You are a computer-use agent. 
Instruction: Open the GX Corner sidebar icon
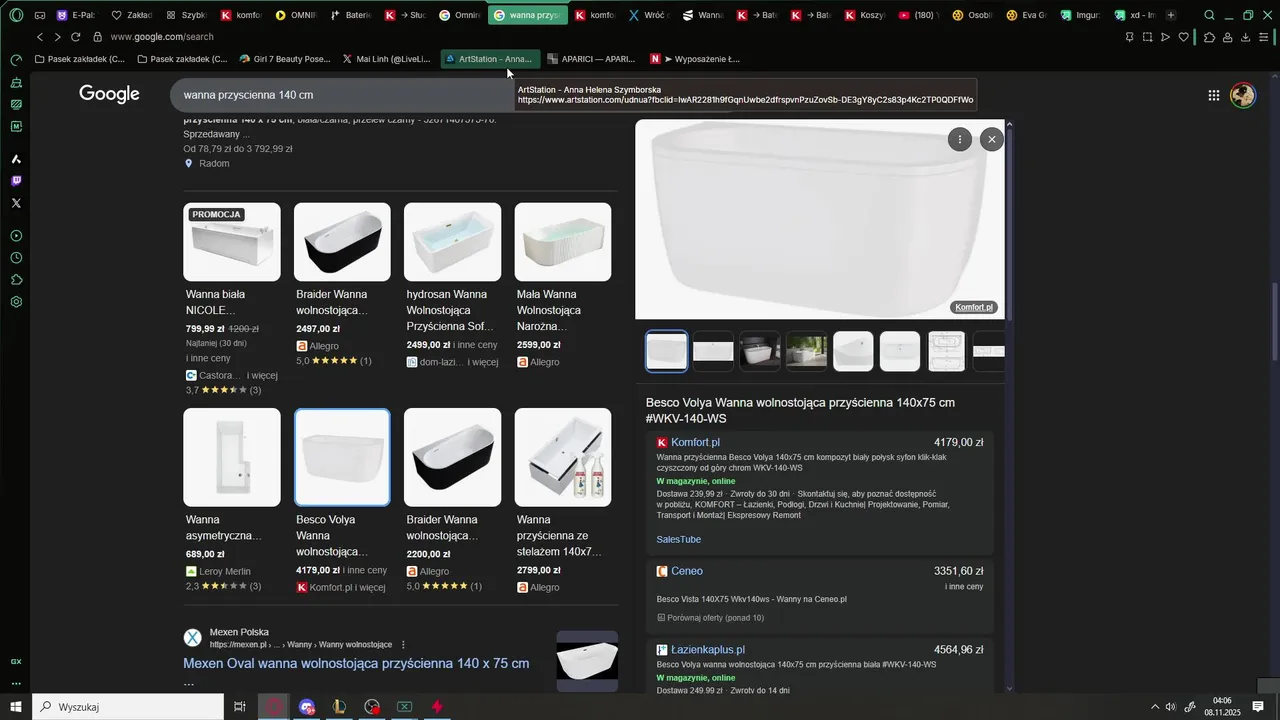16,662
